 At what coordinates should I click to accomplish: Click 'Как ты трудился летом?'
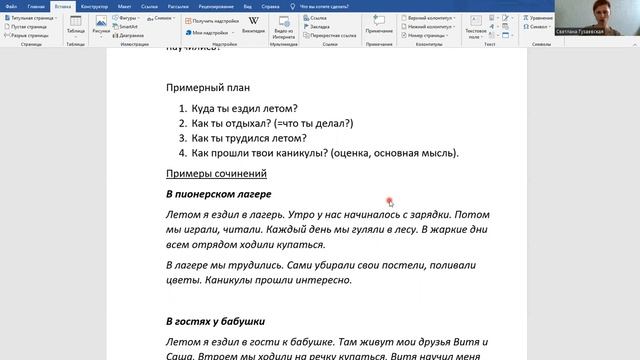249,138
